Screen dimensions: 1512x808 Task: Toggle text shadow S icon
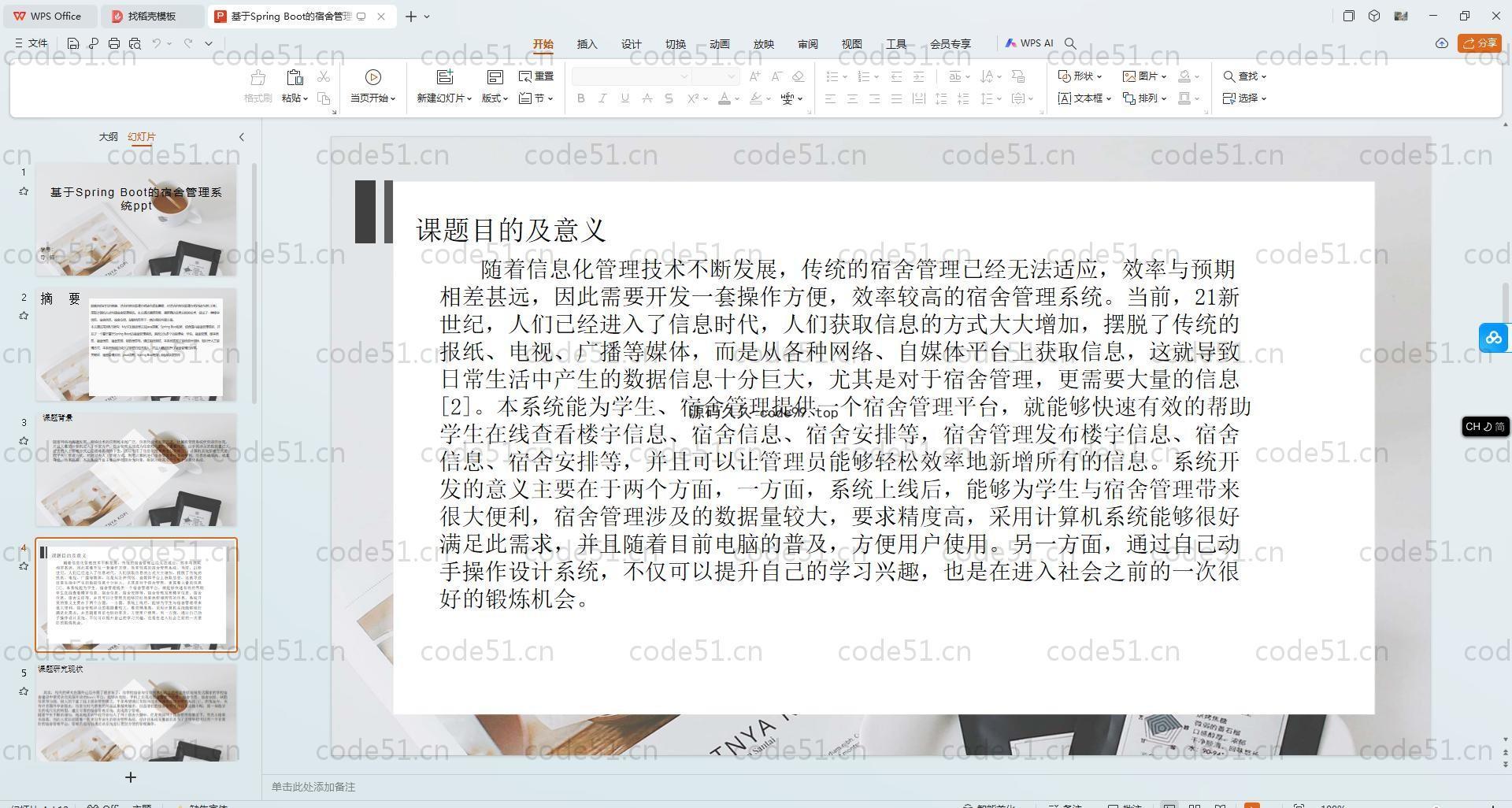click(x=669, y=98)
